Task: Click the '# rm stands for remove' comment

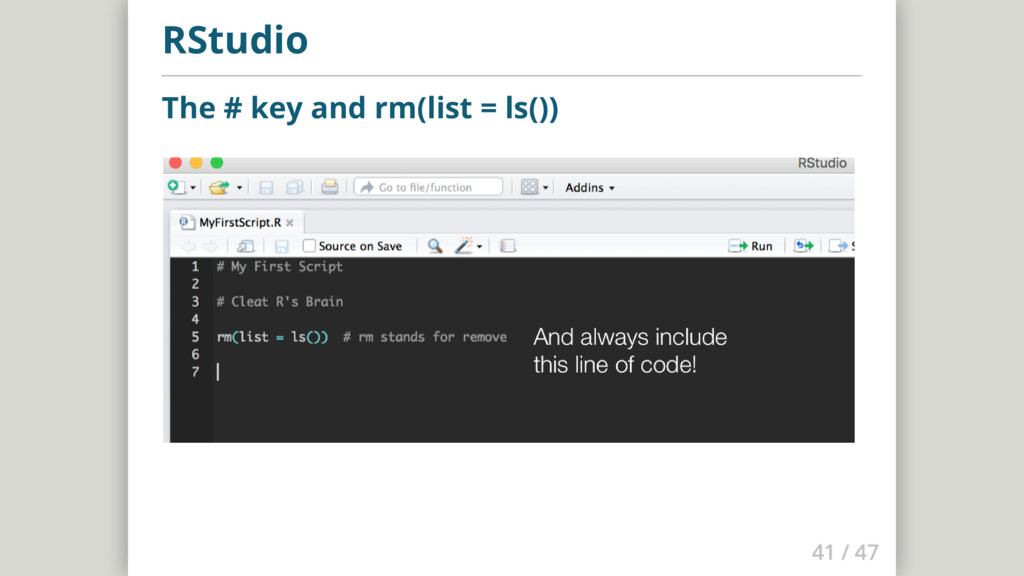Action: coord(424,337)
